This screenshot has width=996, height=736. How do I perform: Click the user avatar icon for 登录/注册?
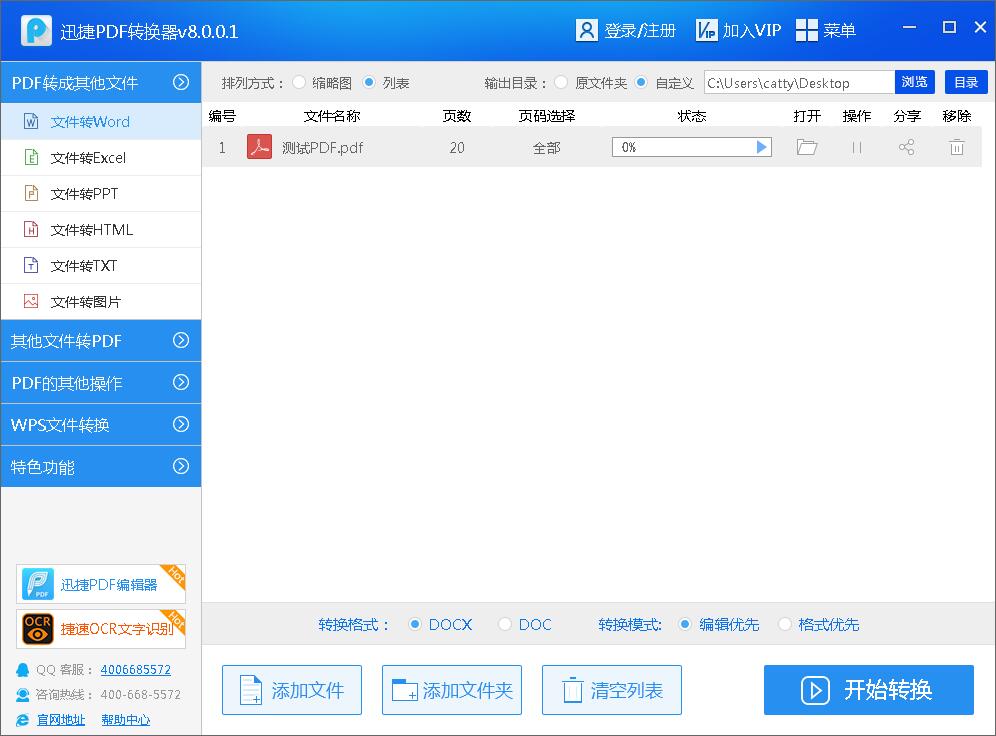tap(586, 30)
